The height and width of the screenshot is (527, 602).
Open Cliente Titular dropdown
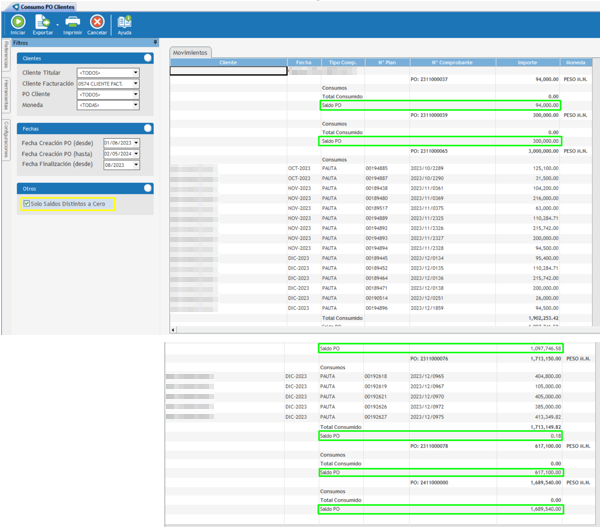(136, 73)
